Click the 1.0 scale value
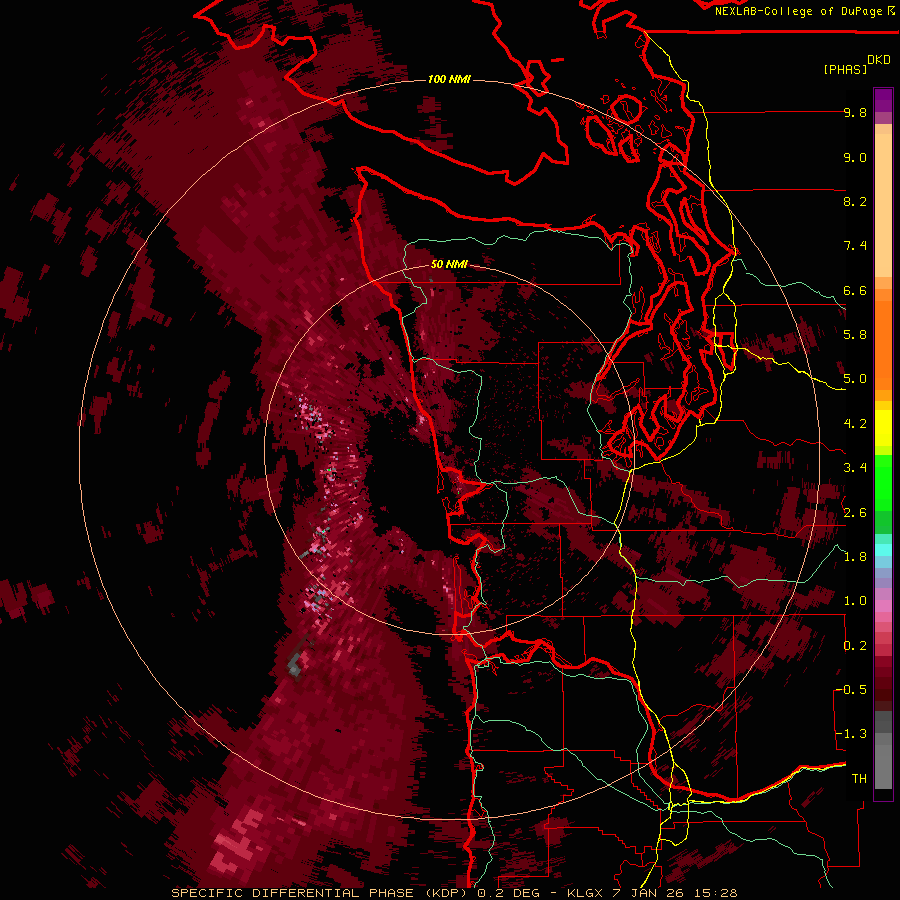 tap(855, 601)
